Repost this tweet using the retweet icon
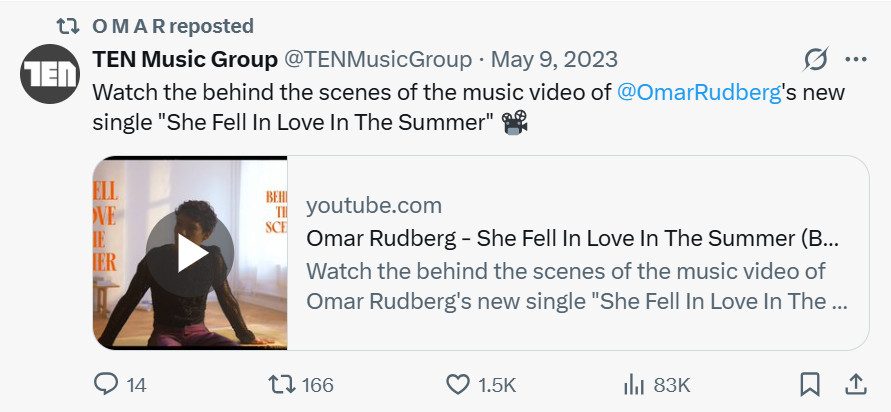Image resolution: width=891 pixels, height=412 pixels. tap(281, 384)
